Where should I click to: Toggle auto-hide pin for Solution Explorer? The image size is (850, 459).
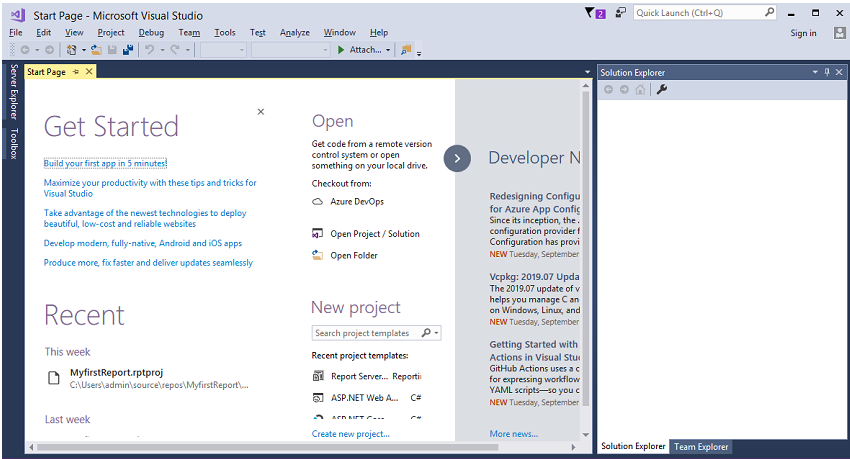click(827, 72)
